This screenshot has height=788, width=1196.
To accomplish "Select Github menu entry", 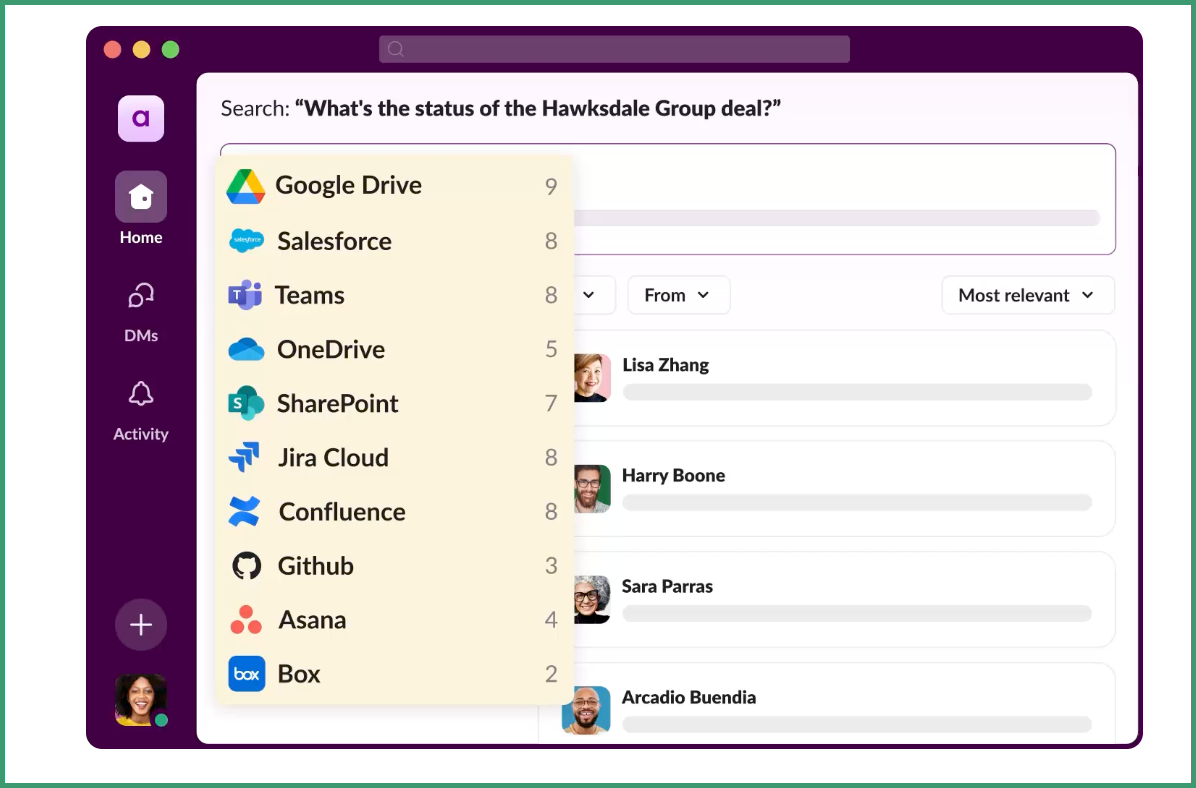I will [x=394, y=565].
